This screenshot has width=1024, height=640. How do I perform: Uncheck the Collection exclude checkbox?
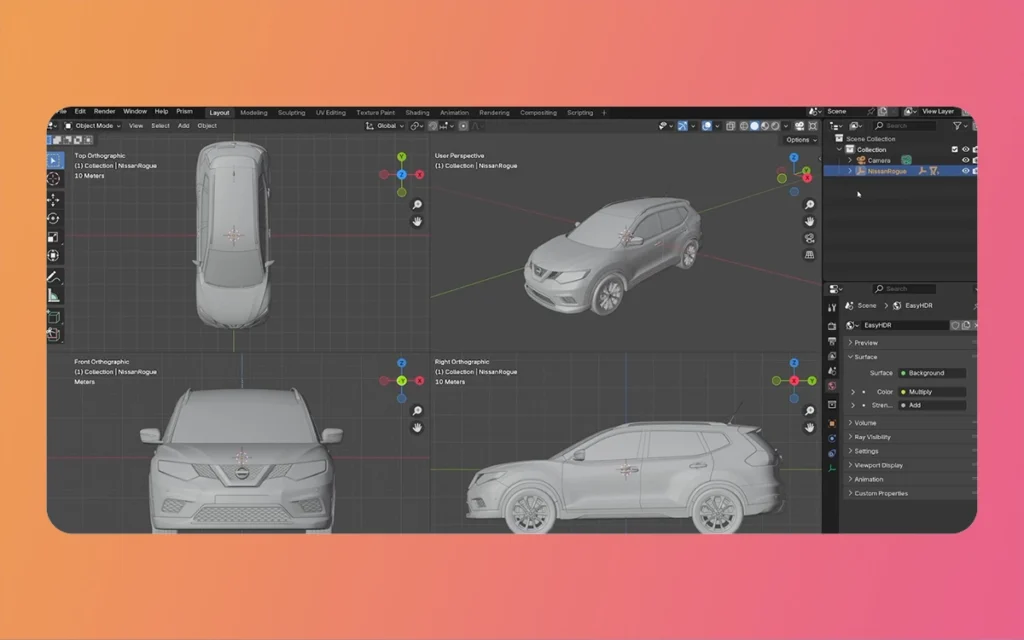coord(955,150)
